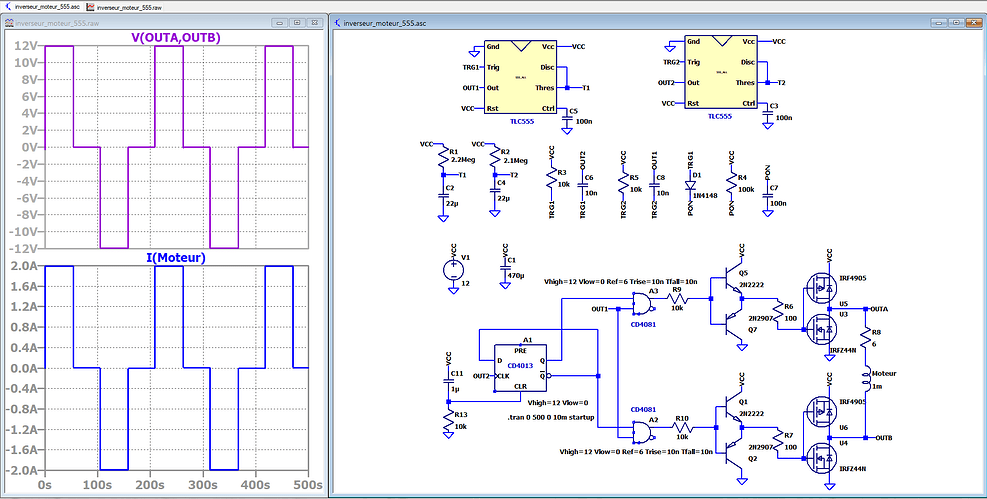Click transistor Q1 2N2222
Viewport: 987px width, 499px height.
(733, 407)
